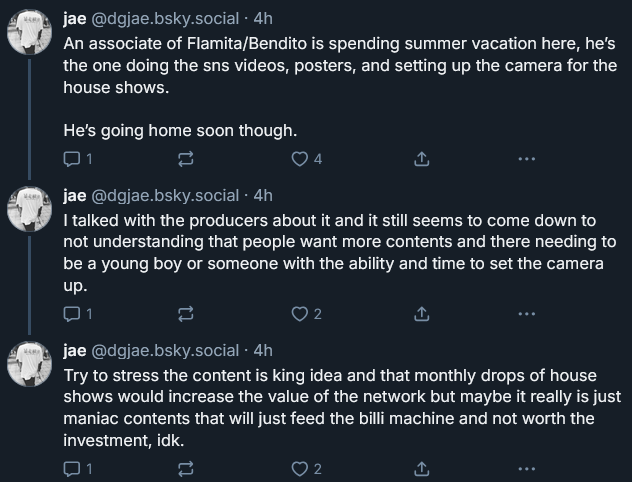Open more options for the first post
Screen dimensions: 632x482
(x=526, y=159)
